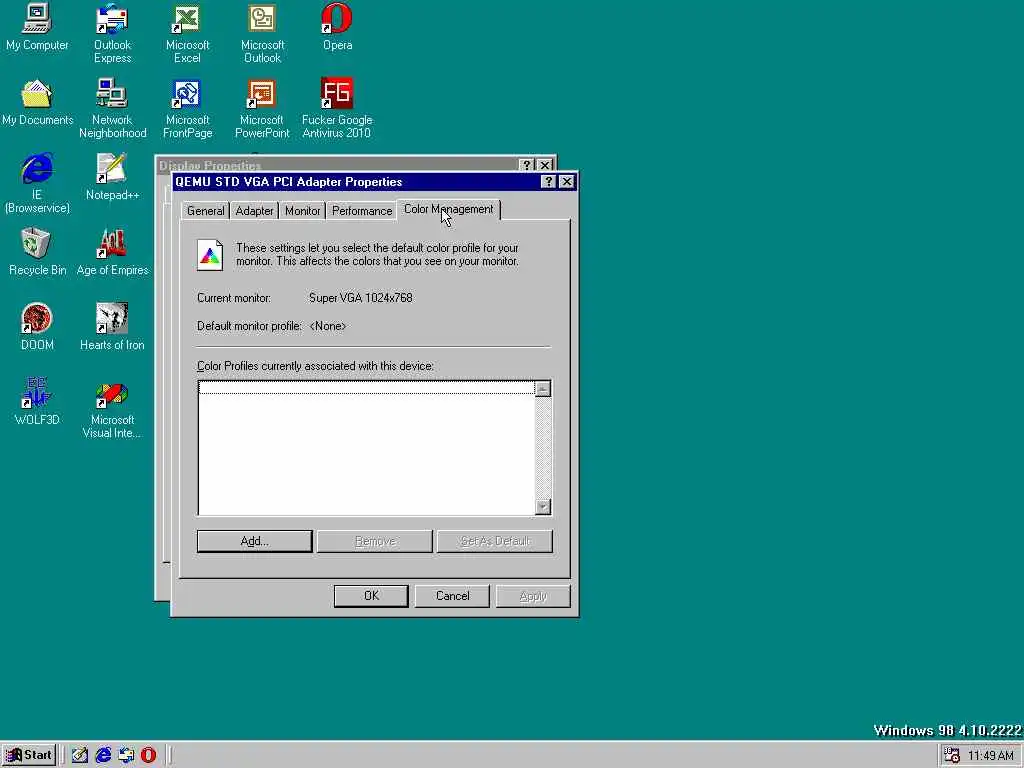Screen dimensions: 1024x768
Task: Open Internet Explorer from quick launch
Action: pyautogui.click(x=103, y=755)
